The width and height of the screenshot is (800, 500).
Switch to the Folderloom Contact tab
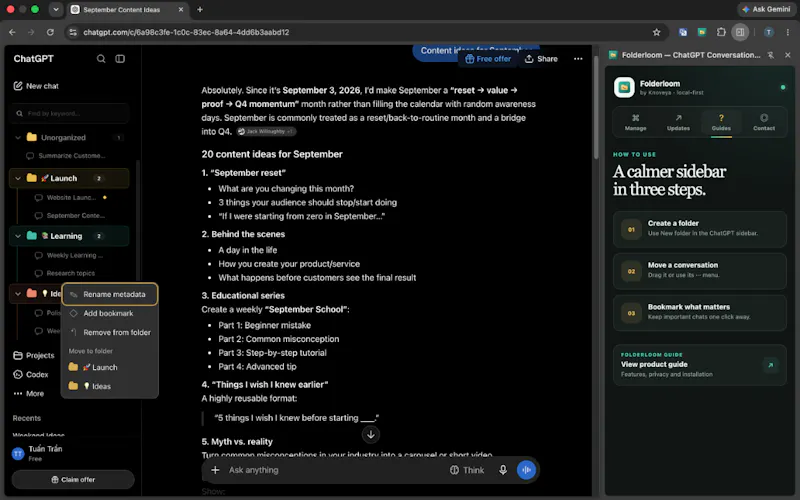point(764,122)
